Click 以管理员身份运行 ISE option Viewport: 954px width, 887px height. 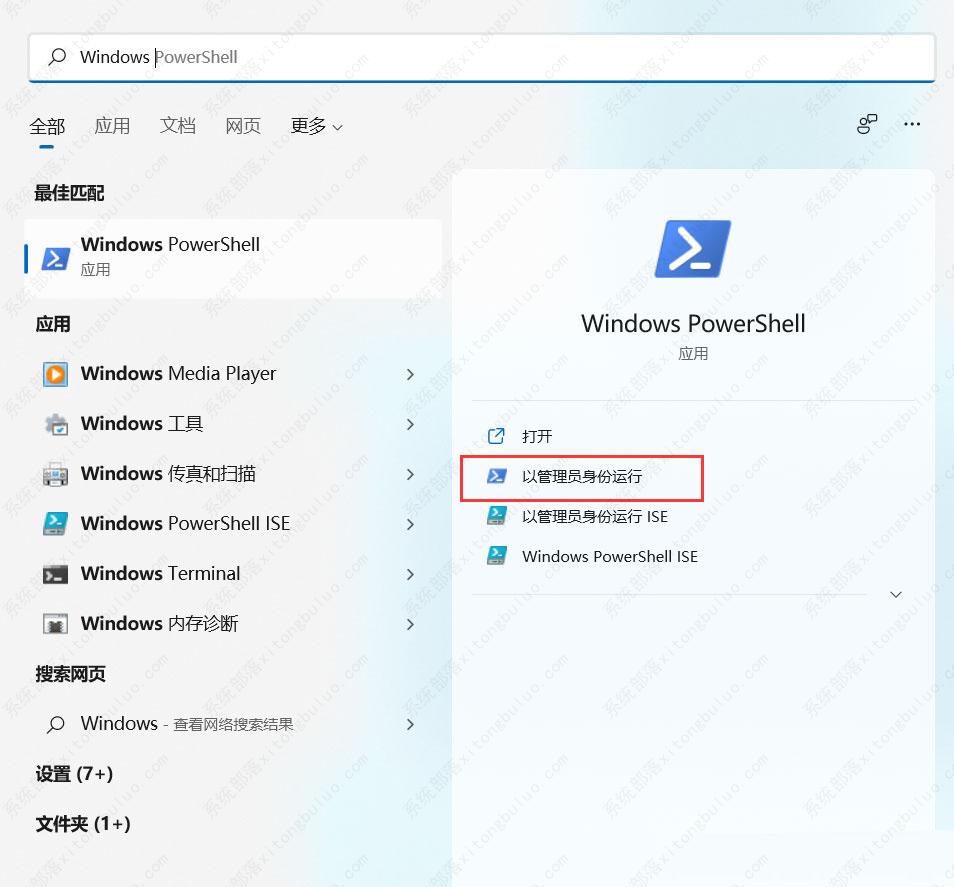point(585,516)
